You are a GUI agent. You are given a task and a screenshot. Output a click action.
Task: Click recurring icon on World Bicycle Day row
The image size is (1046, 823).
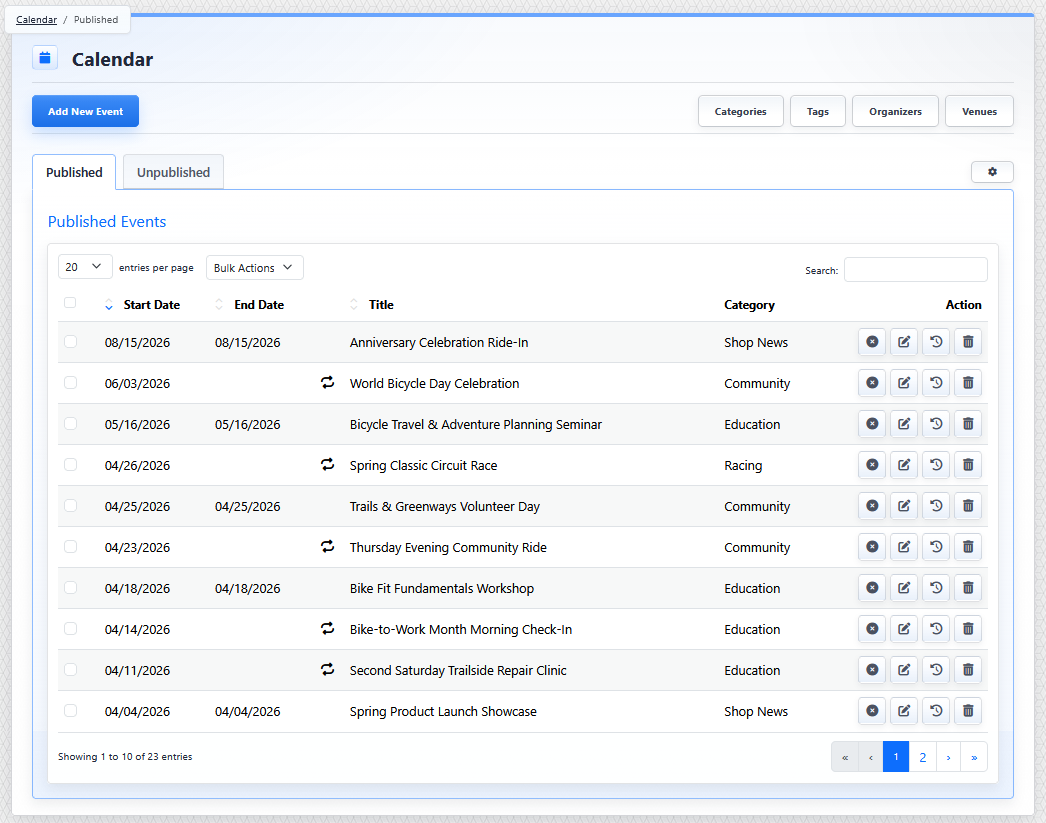tap(328, 383)
